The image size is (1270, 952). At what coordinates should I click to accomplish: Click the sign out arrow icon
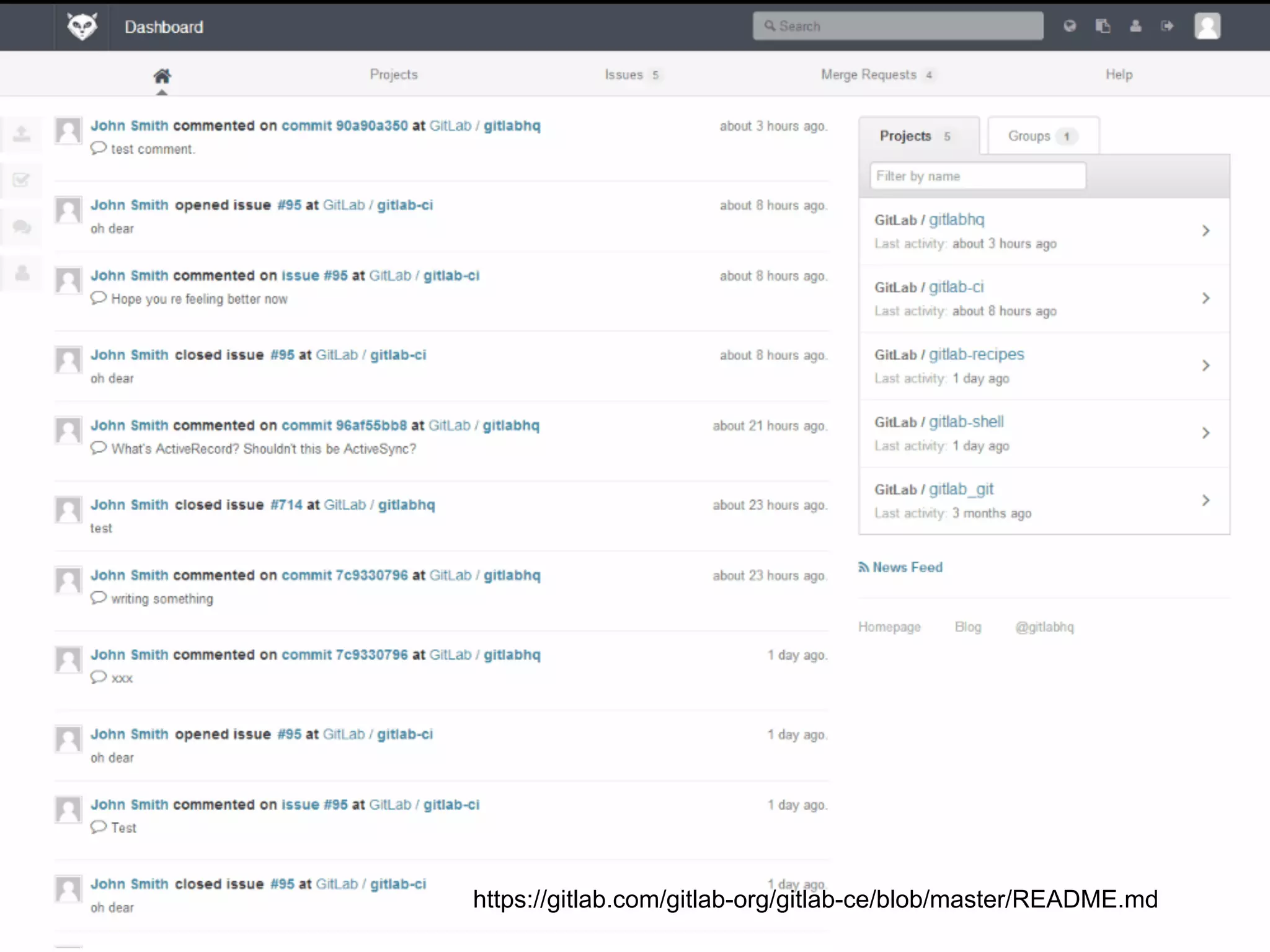coord(1168,26)
